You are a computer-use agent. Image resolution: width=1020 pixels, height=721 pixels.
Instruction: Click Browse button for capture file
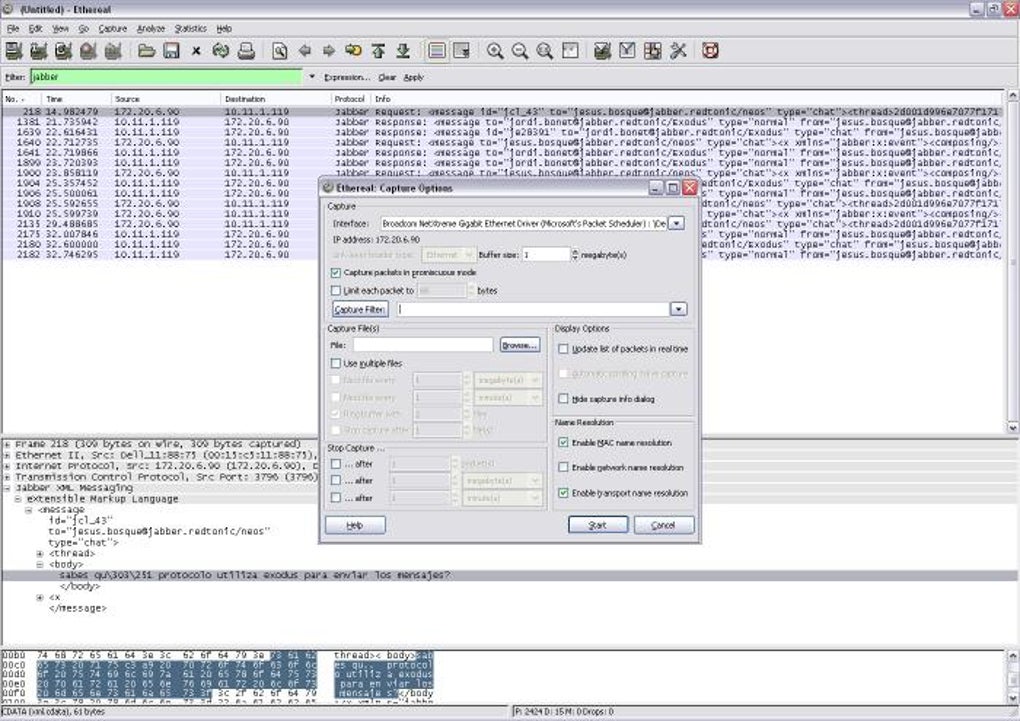tap(519, 345)
